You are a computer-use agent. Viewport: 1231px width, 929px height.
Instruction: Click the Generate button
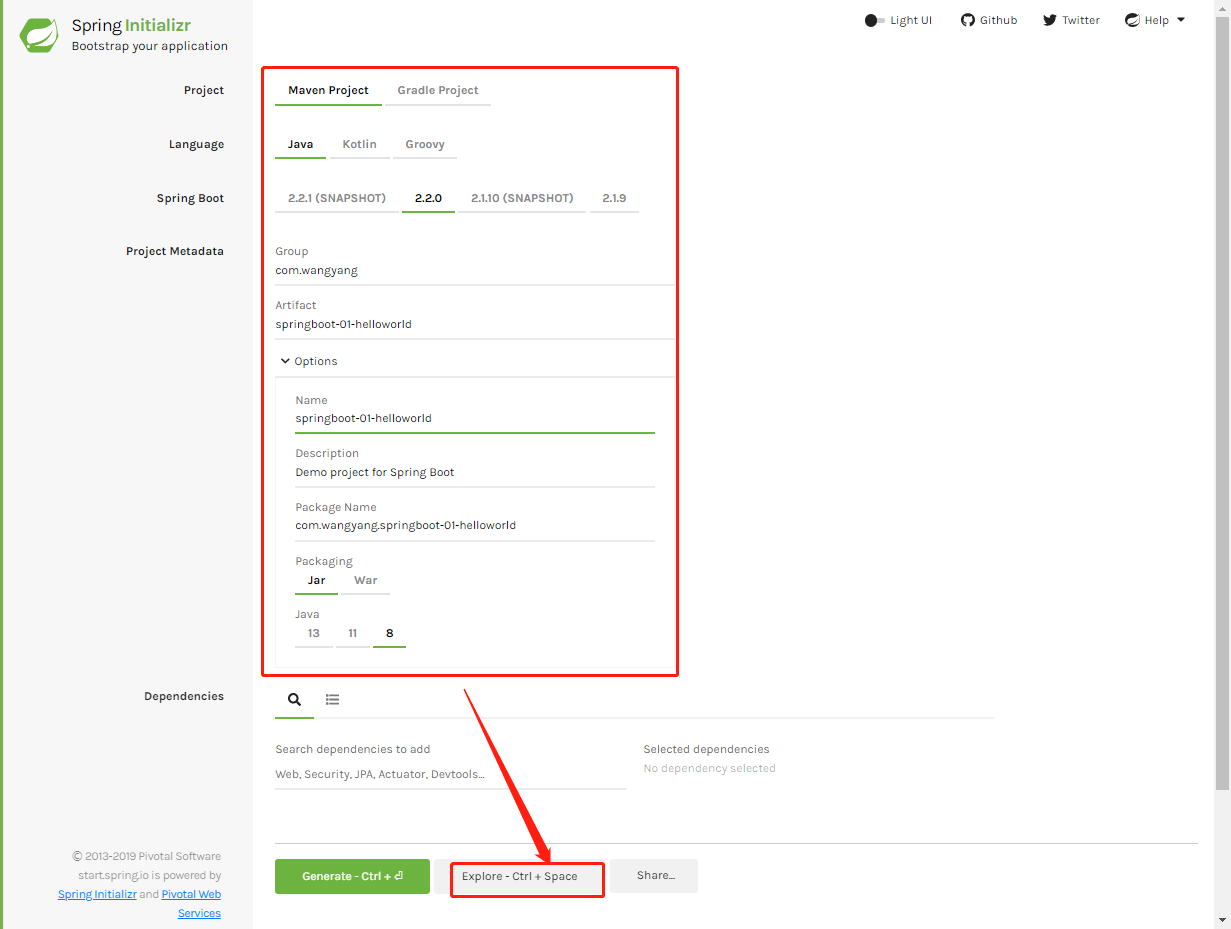(352, 876)
